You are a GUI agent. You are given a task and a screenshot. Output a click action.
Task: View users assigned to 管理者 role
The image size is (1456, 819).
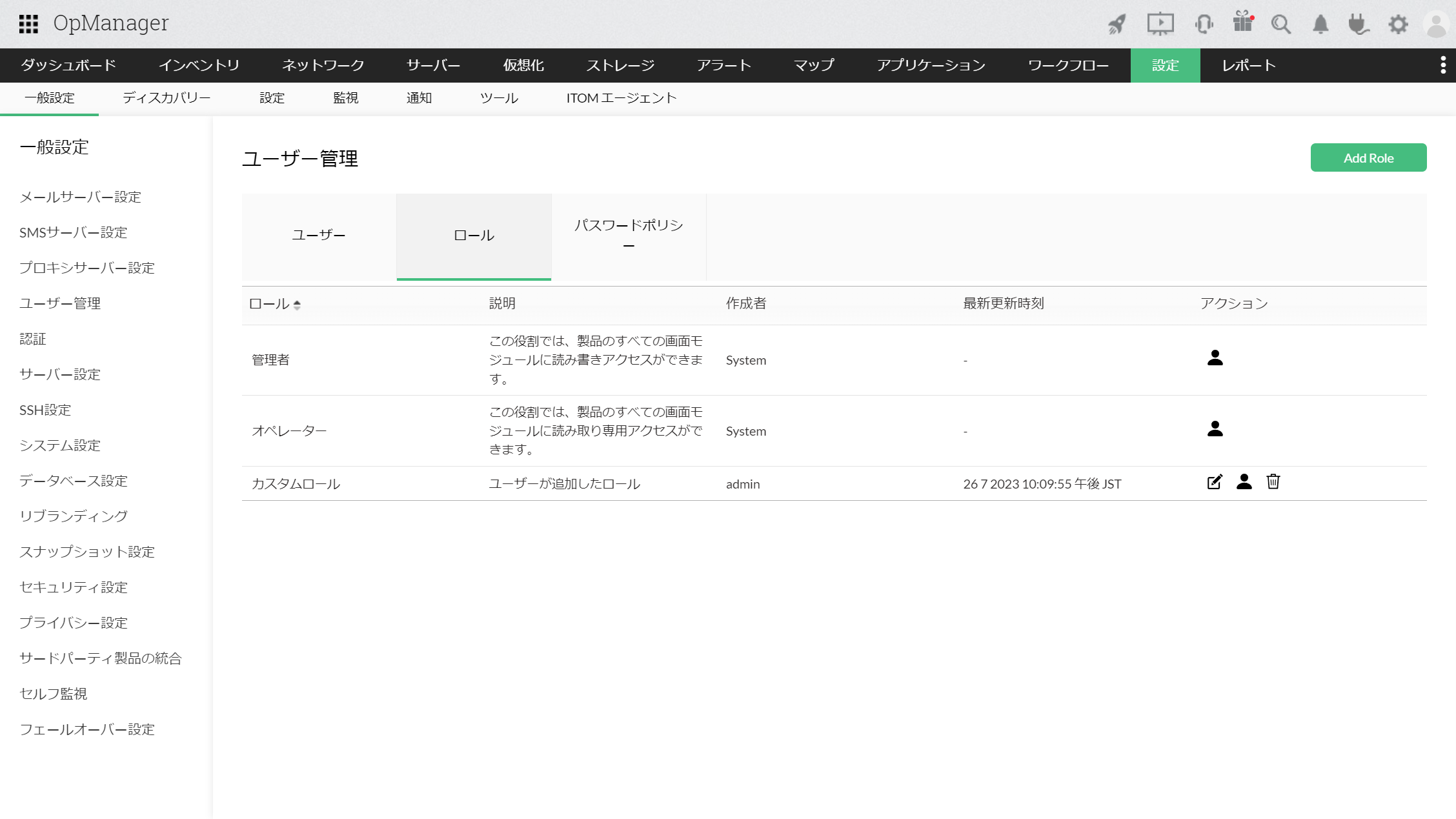tap(1215, 358)
